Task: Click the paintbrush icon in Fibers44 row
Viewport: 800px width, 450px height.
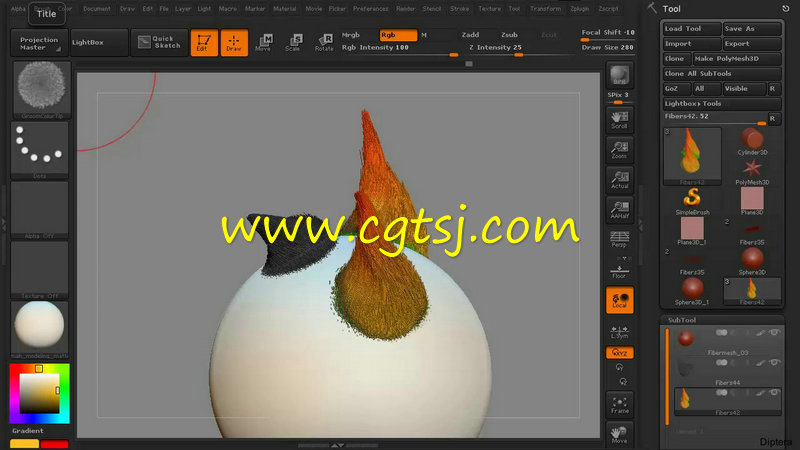Action: [x=760, y=363]
